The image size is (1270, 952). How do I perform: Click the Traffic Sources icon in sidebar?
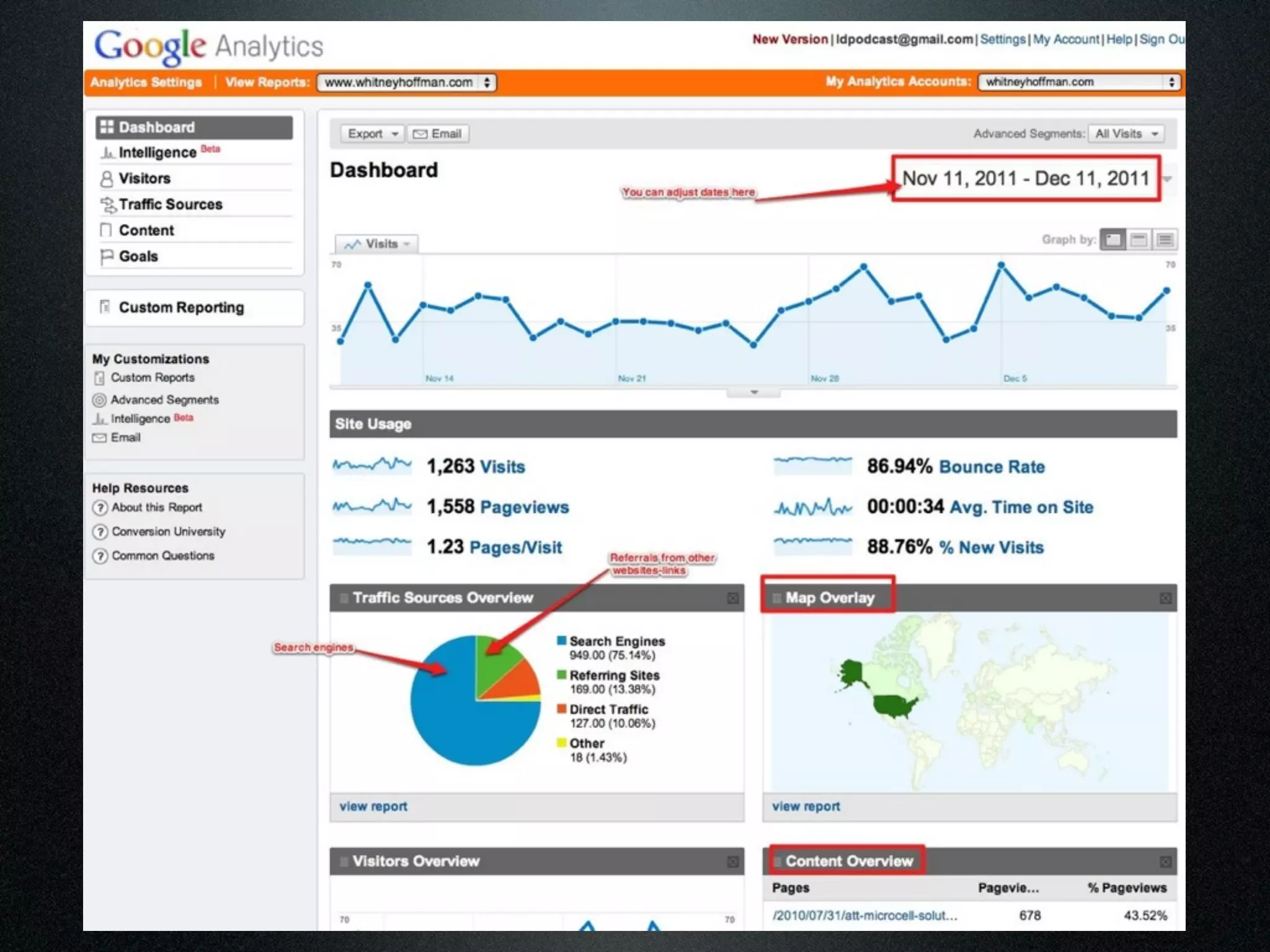[107, 205]
